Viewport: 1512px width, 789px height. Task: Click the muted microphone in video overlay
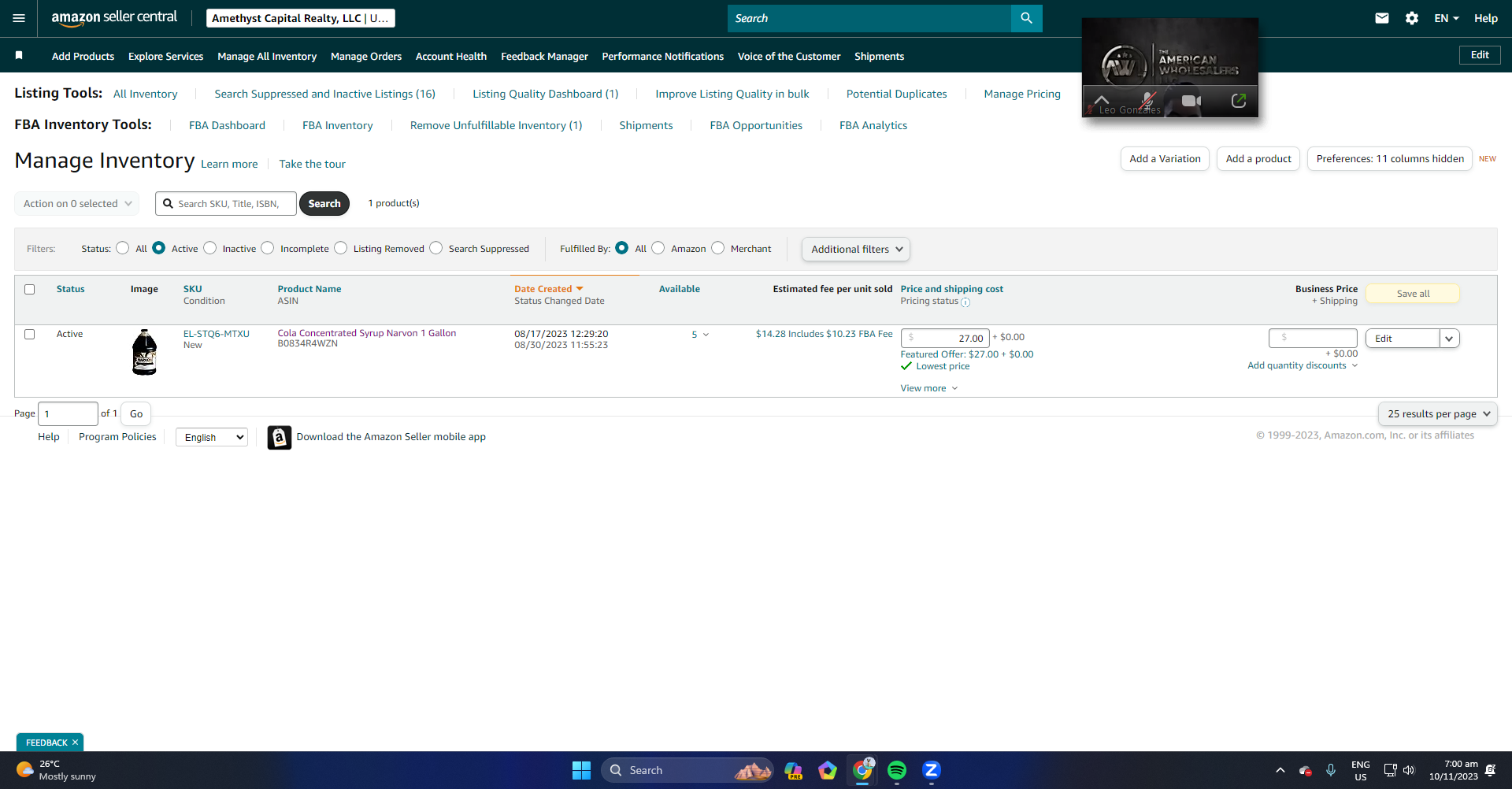(x=1148, y=101)
